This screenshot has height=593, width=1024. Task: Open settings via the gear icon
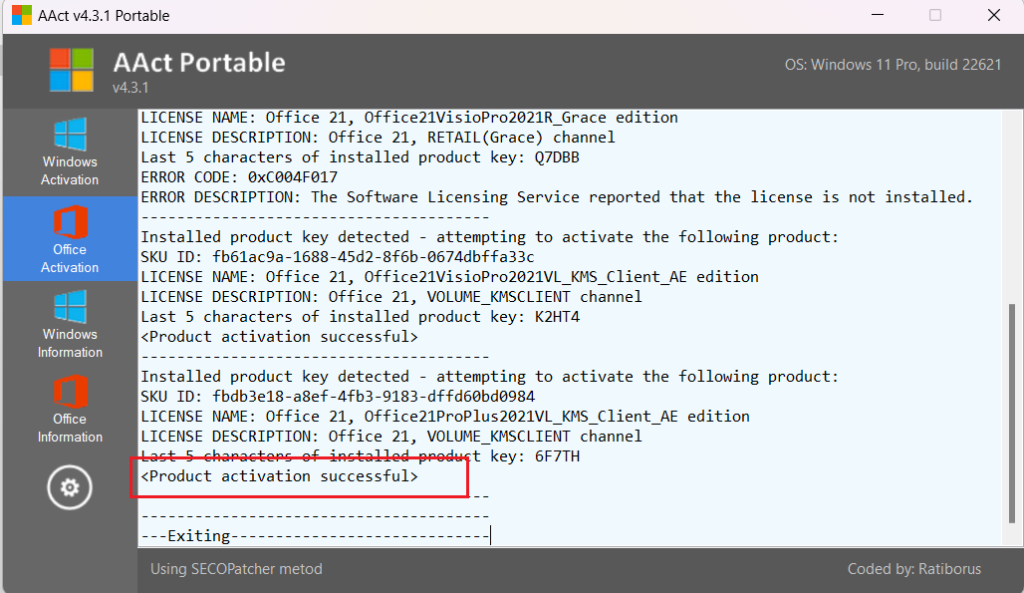pyautogui.click(x=69, y=487)
